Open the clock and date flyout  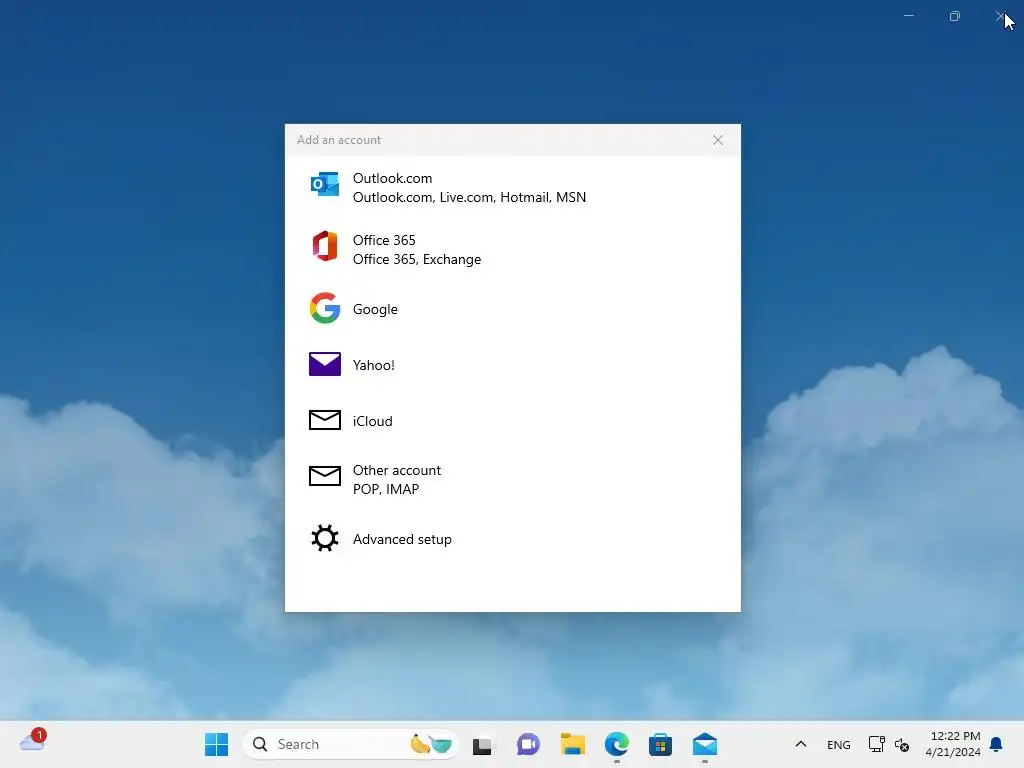pyautogui.click(x=953, y=744)
